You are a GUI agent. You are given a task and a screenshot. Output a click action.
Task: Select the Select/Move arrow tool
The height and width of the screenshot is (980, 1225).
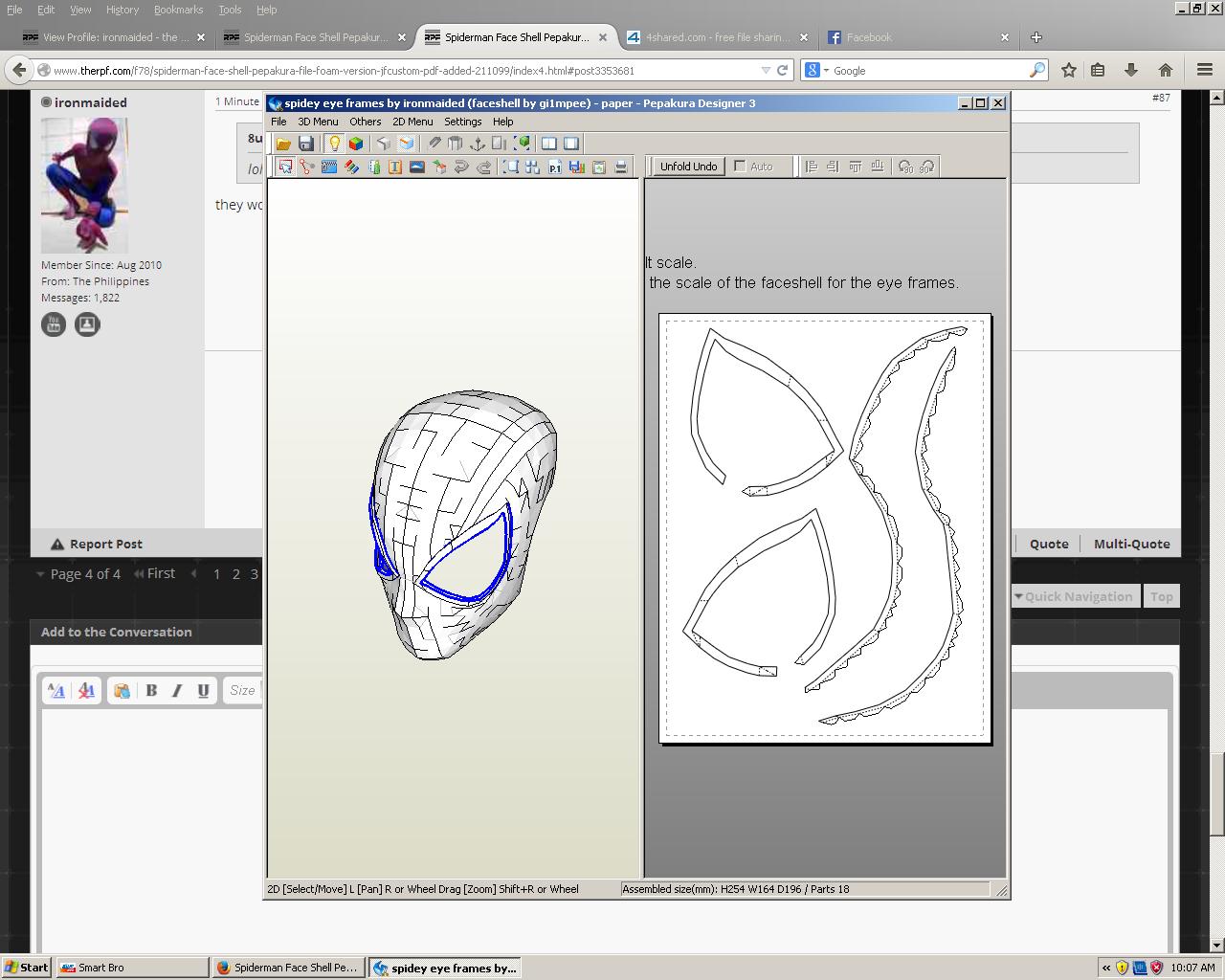point(285,167)
